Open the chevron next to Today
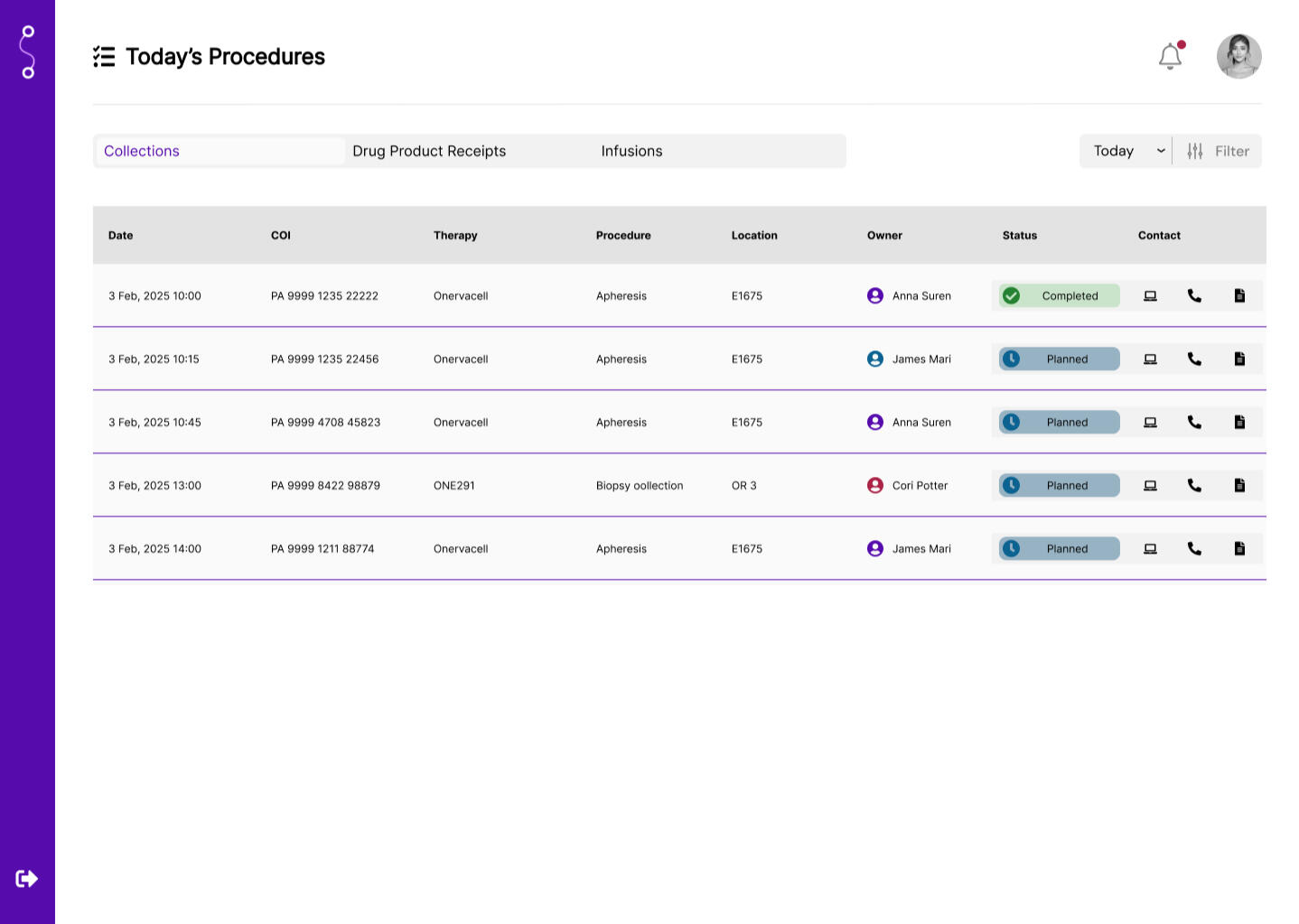Viewport: 1299px width, 924px height. [x=1161, y=151]
